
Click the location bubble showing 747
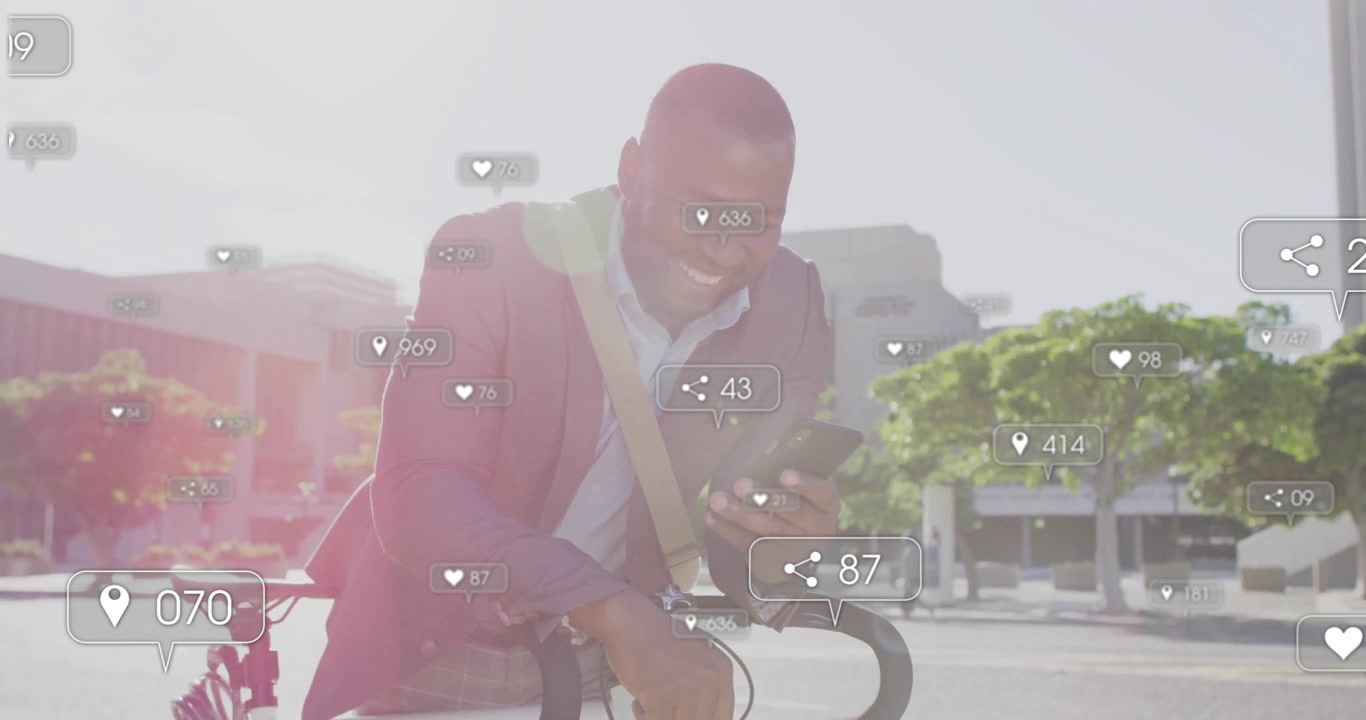(1283, 339)
